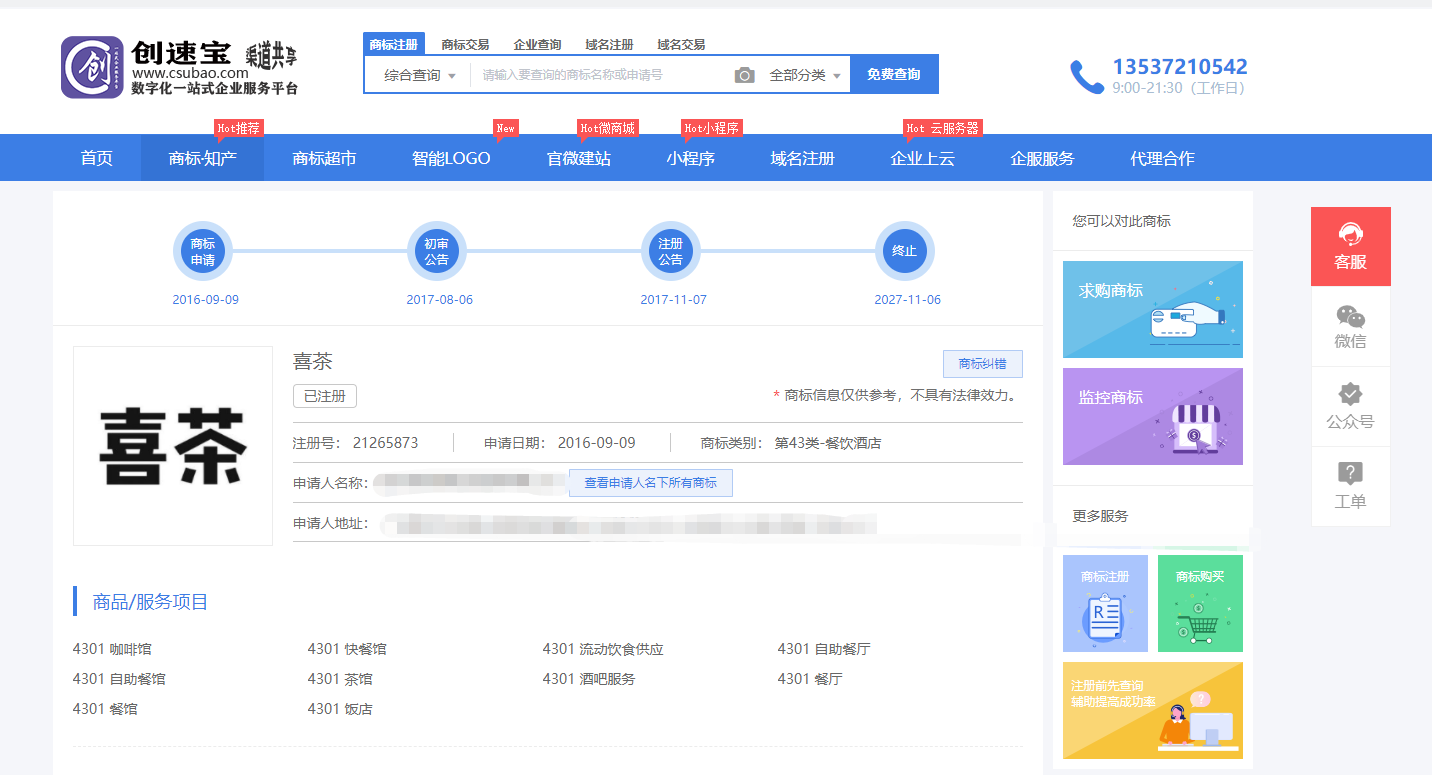Click the Hot推荐 red badge
The width and height of the screenshot is (1432, 775).
tap(239, 128)
